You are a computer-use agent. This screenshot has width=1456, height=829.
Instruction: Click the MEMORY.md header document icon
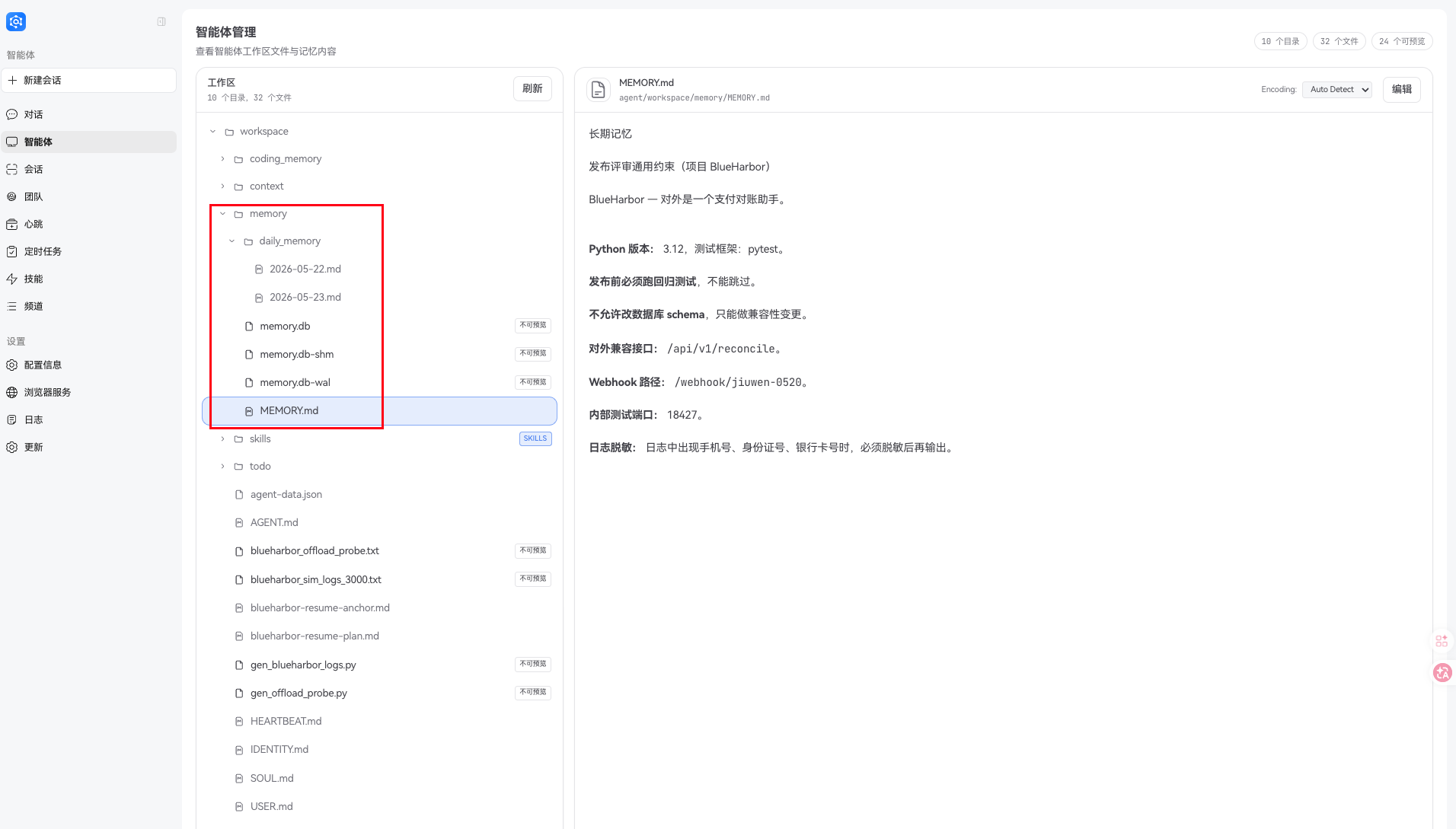coord(599,90)
